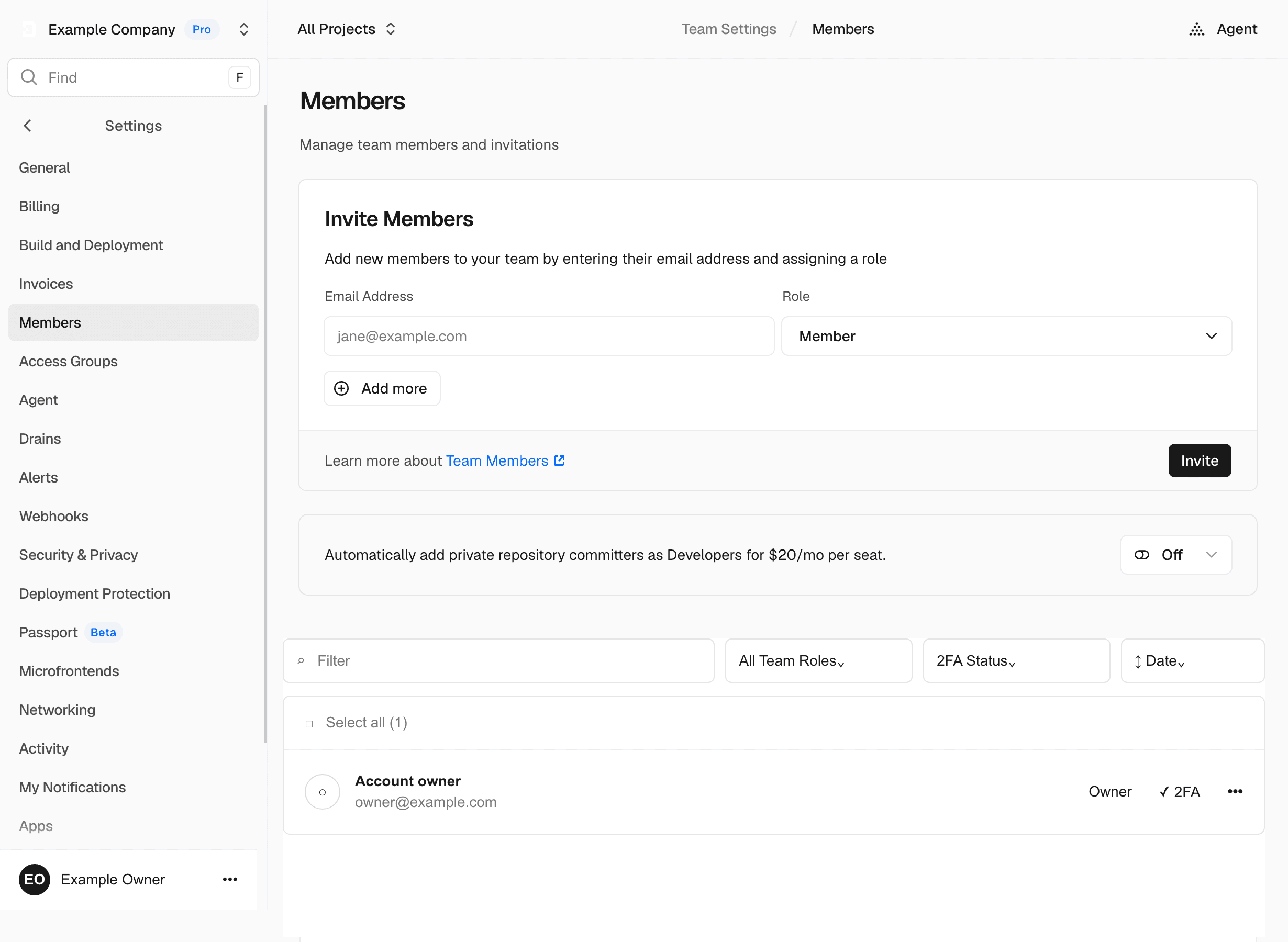
Task: Click the Invite button
Action: 1199,461
